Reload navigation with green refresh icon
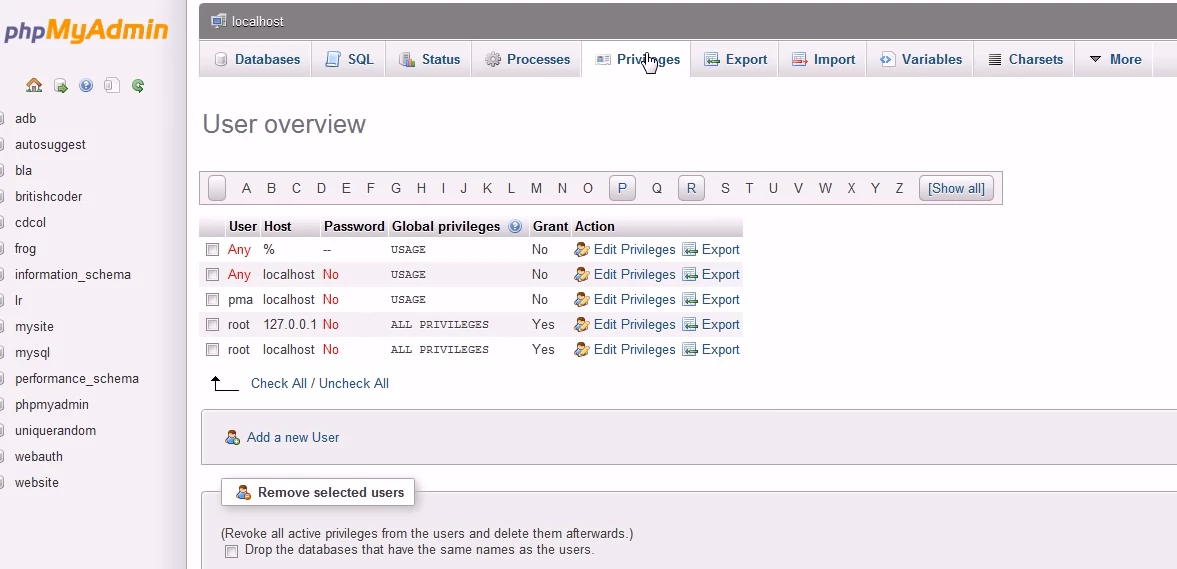This screenshot has height=569, width=1177. (x=137, y=86)
